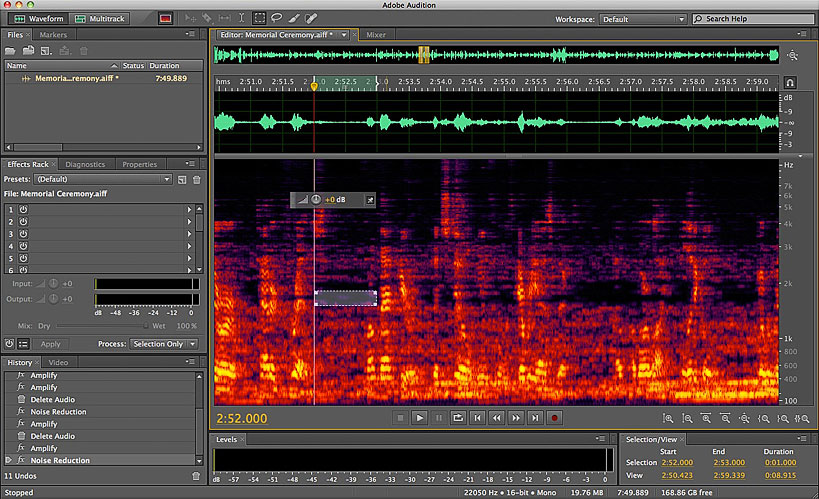The width and height of the screenshot is (819, 499).
Task: Select the Time Selection tool
Action: [241, 18]
